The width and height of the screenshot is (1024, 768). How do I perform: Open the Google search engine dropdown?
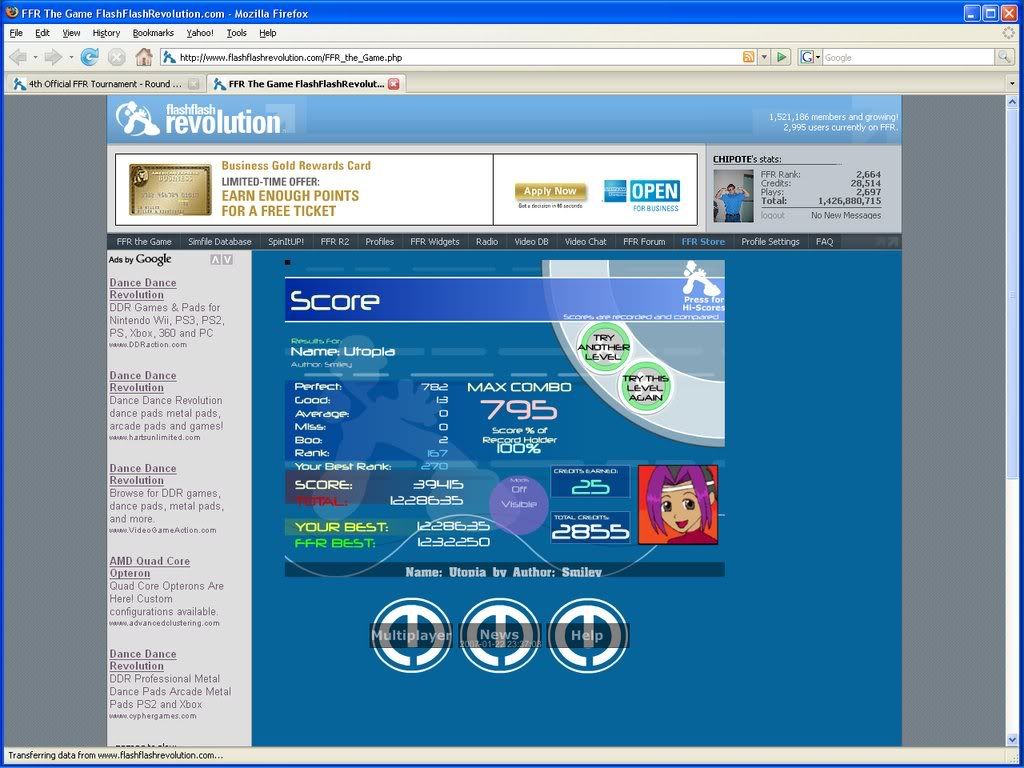810,57
